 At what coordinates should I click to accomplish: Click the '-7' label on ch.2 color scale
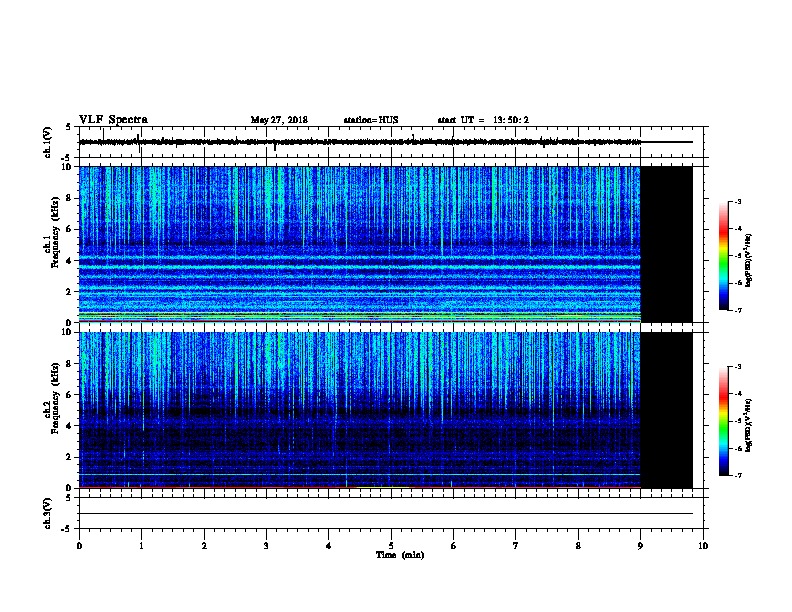pyautogui.click(x=738, y=475)
